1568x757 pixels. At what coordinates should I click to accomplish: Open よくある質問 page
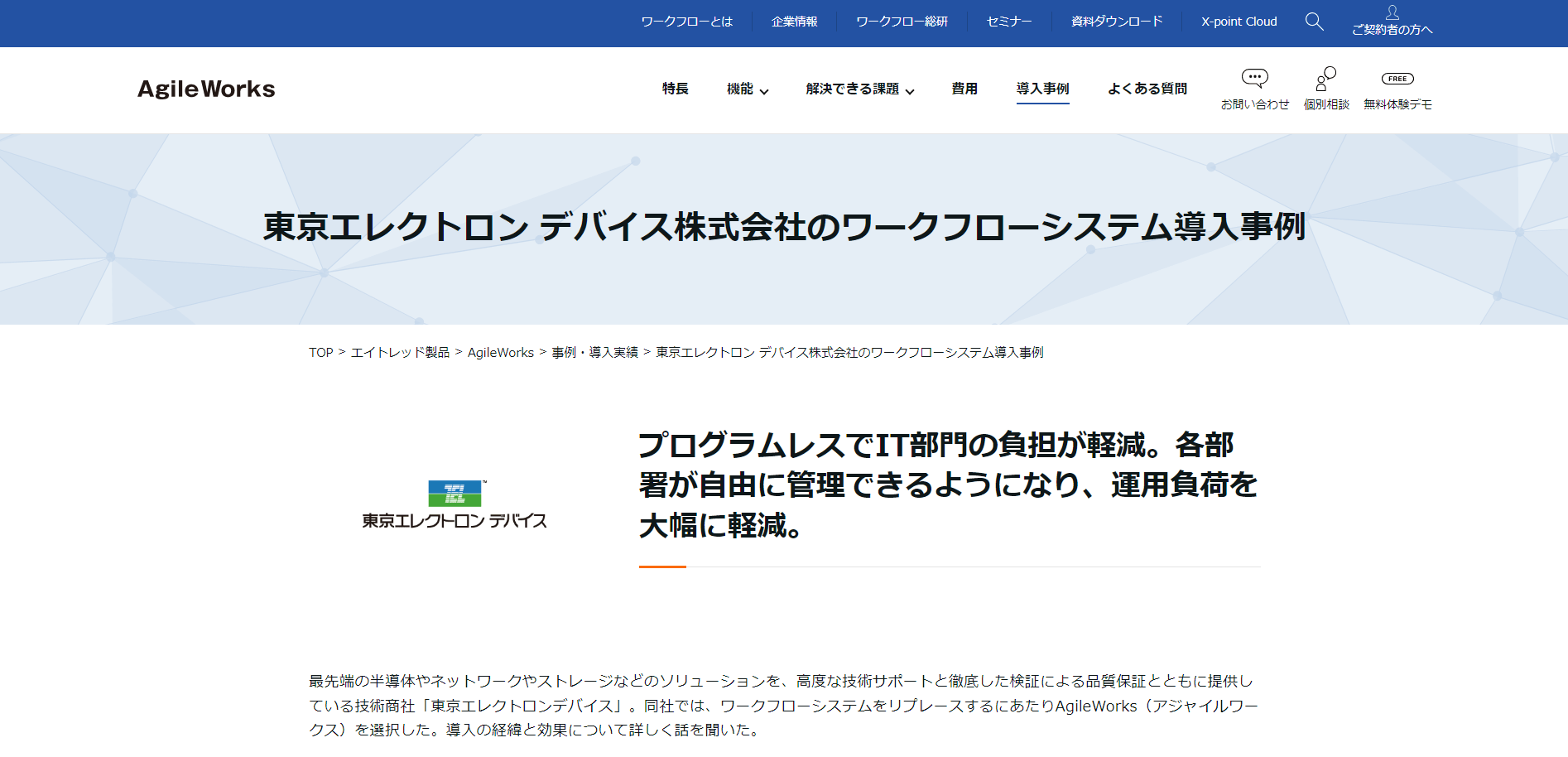(1147, 89)
